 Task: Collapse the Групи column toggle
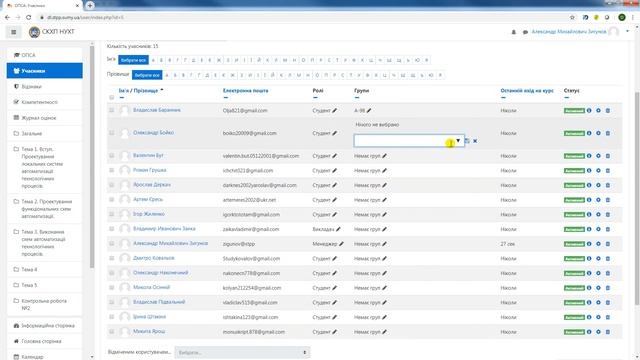[x=357, y=98]
